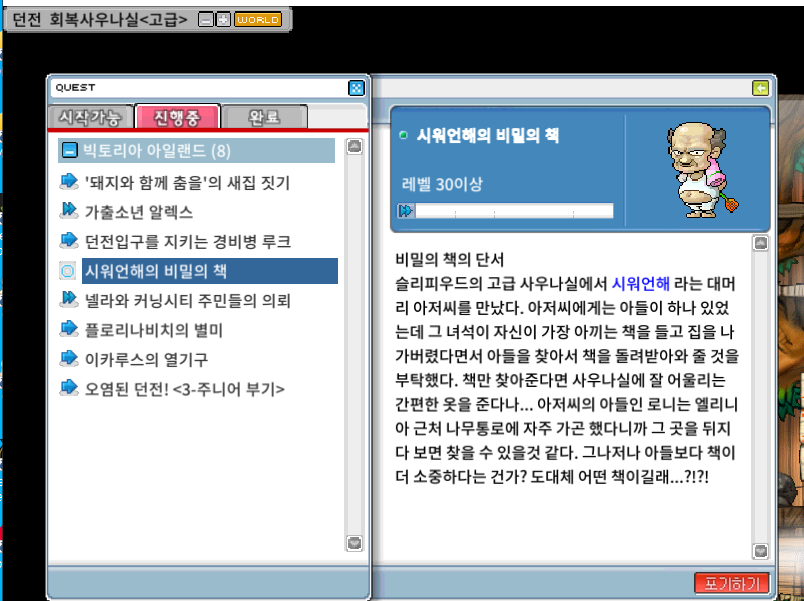804x601 pixels.
Task: Select the 이카루스의 열기구 quest
Action: [x=147, y=359]
